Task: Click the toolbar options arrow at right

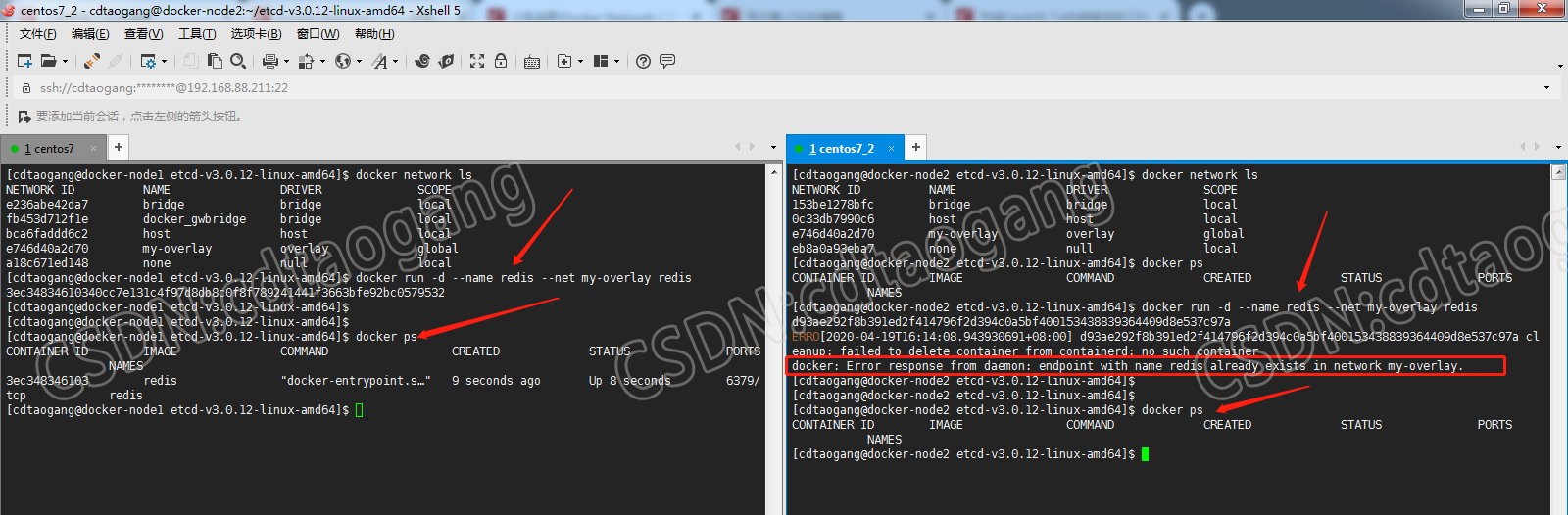Action: click(1560, 66)
